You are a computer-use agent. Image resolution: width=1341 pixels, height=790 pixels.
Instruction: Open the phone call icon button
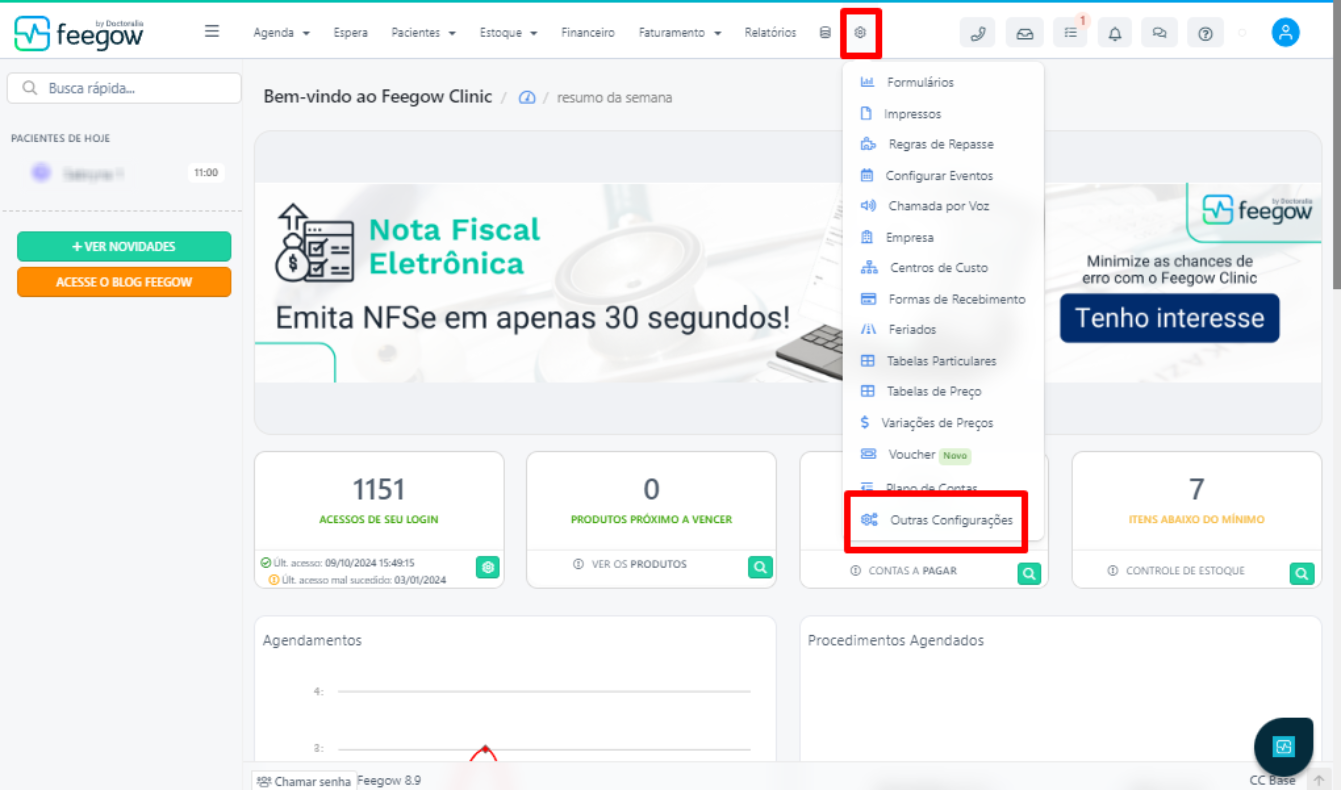pyautogui.click(x=977, y=33)
